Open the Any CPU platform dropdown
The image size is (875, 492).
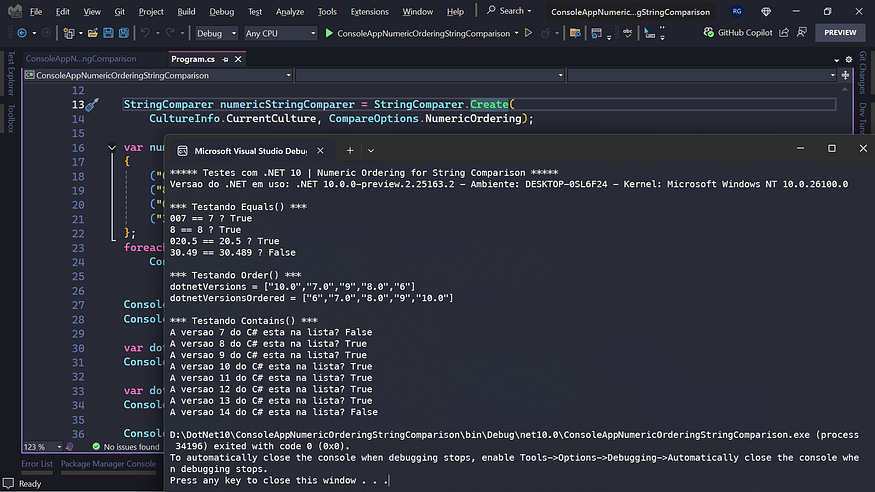click(281, 33)
